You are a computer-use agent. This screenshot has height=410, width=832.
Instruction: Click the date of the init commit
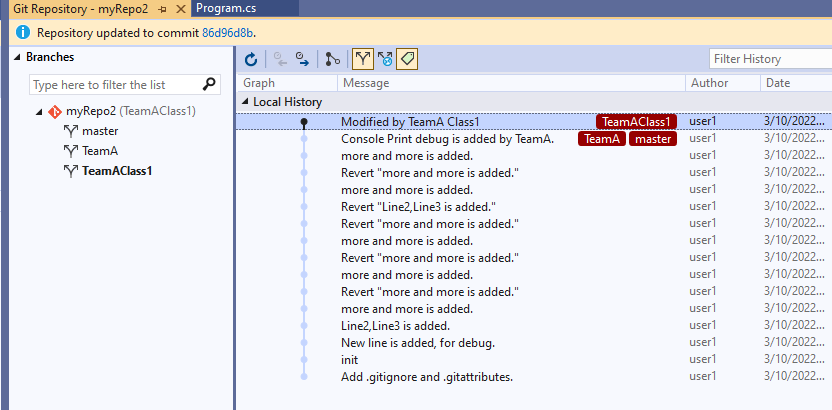click(794, 360)
